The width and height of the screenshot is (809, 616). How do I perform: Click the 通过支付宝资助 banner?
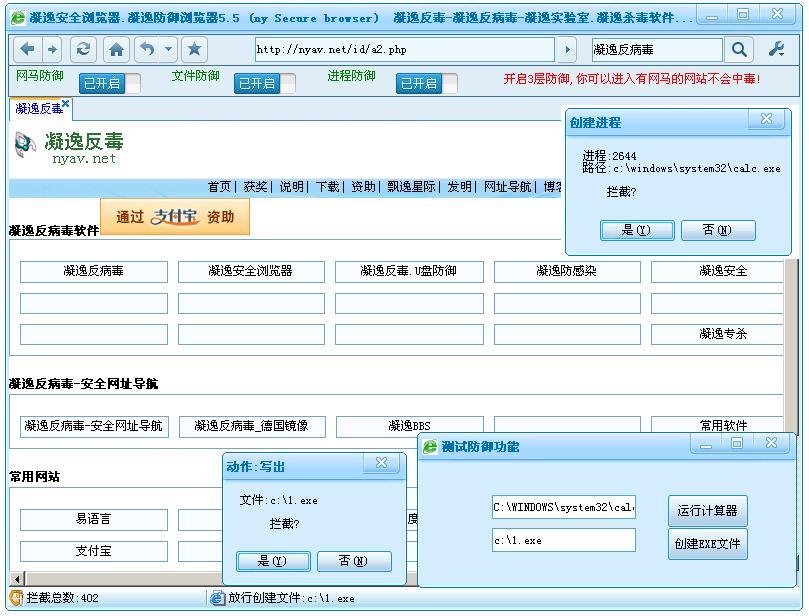pos(175,217)
